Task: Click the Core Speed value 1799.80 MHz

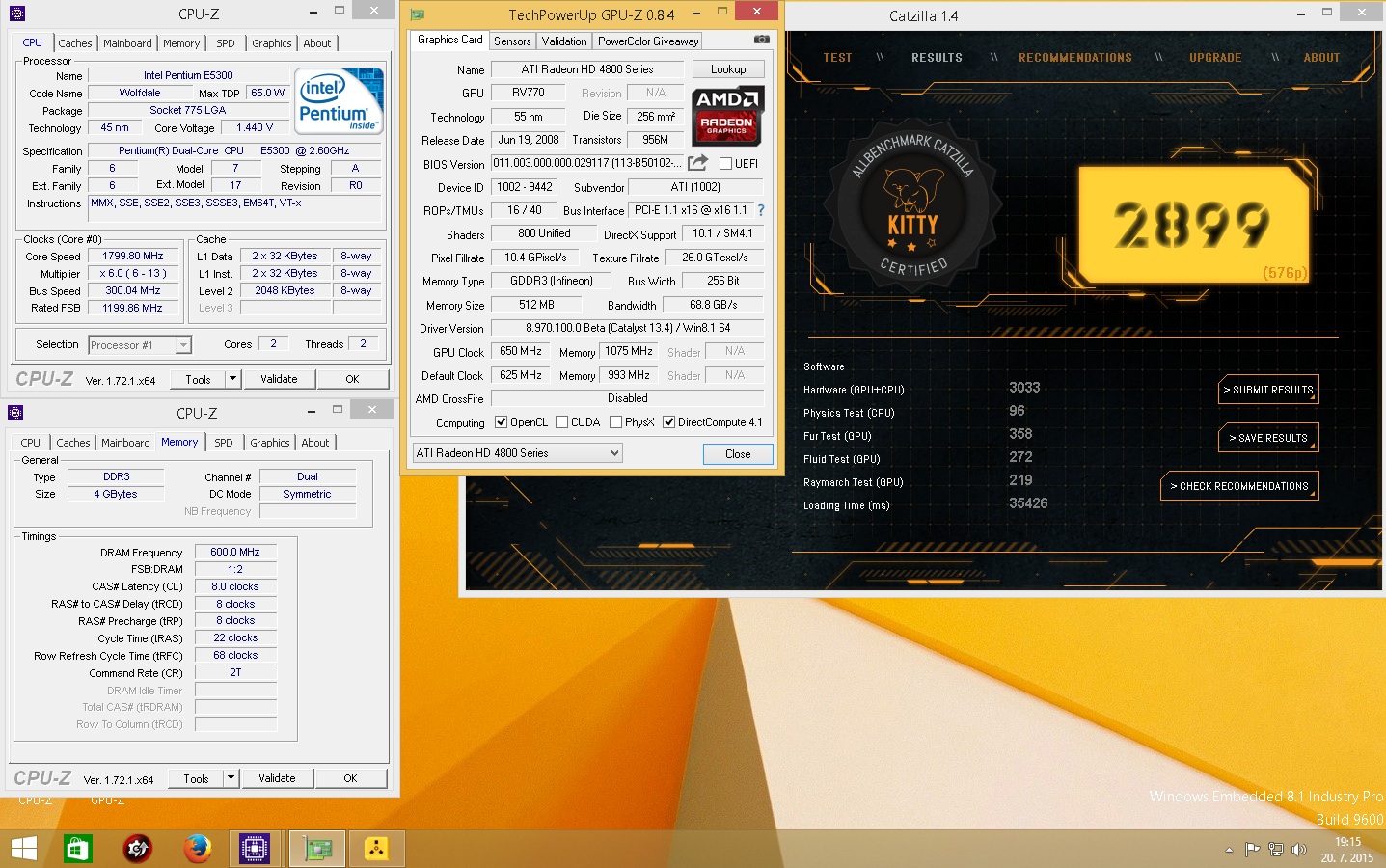Action: pos(133,256)
